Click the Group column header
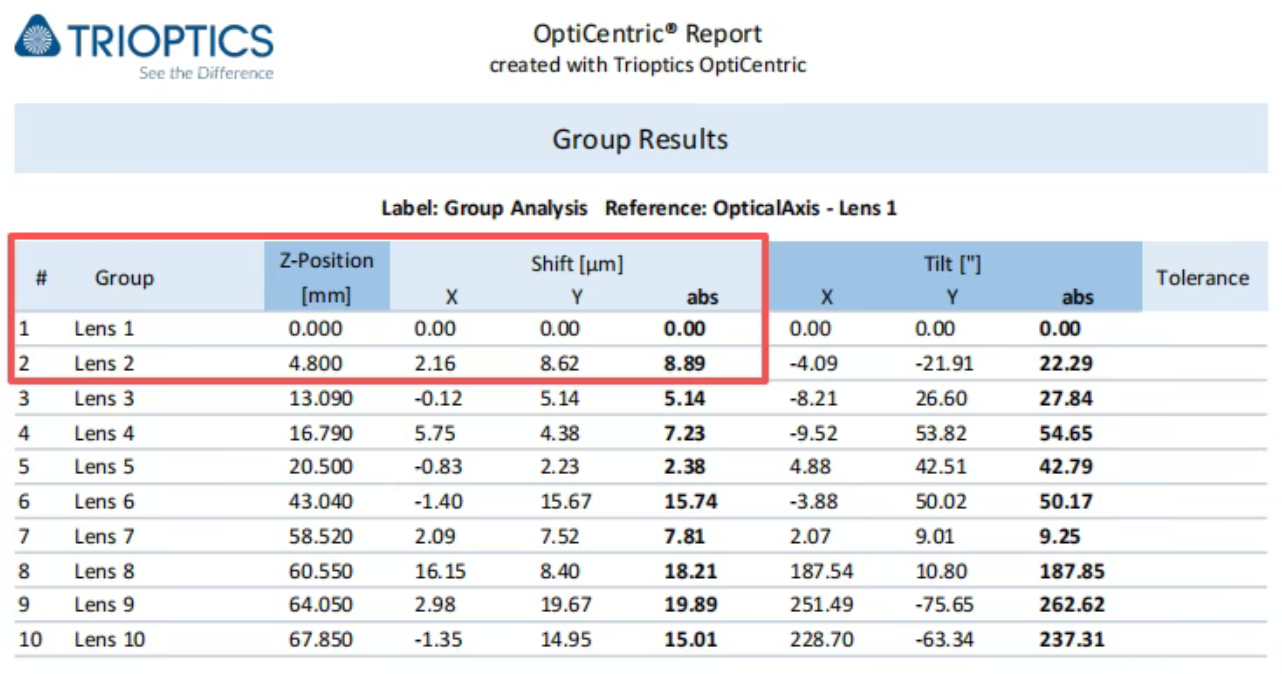 [x=124, y=278]
